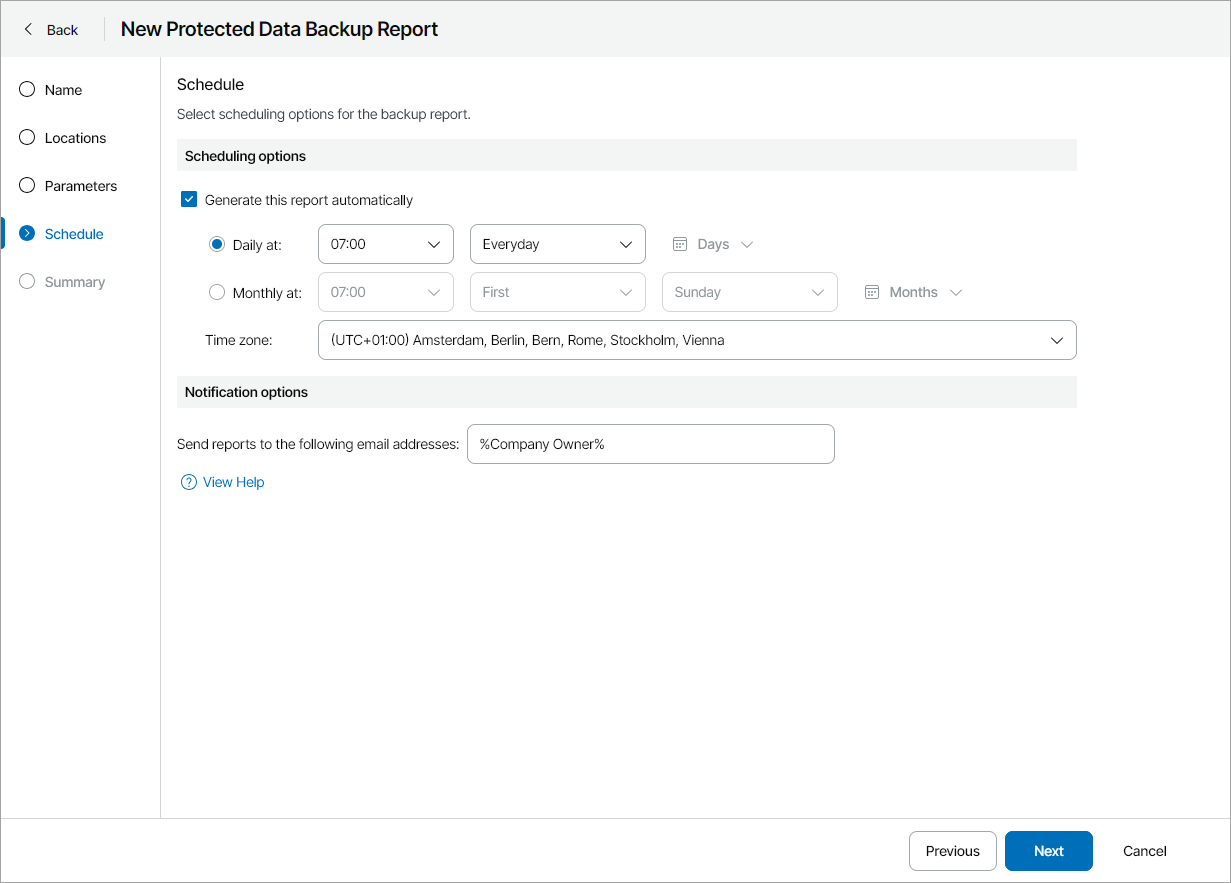Uncheck Generate this report automatically
This screenshot has width=1231, height=883.
point(189,199)
